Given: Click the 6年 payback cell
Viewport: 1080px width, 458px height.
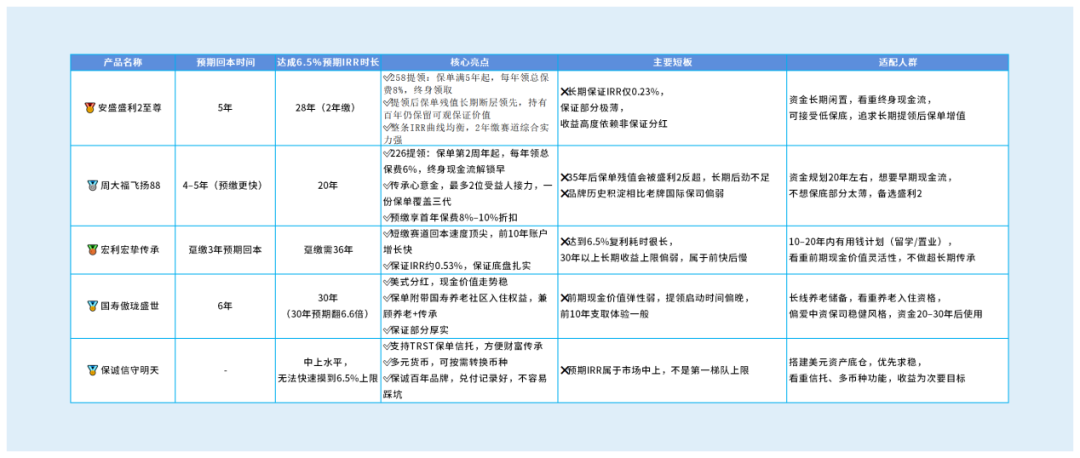Looking at the screenshot, I should (225, 307).
